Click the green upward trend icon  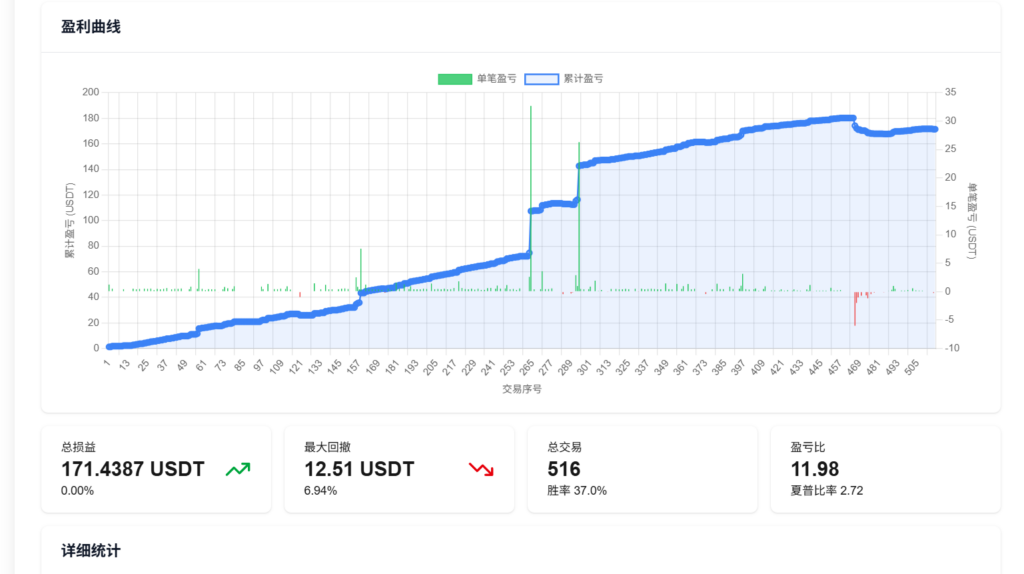tap(238, 469)
